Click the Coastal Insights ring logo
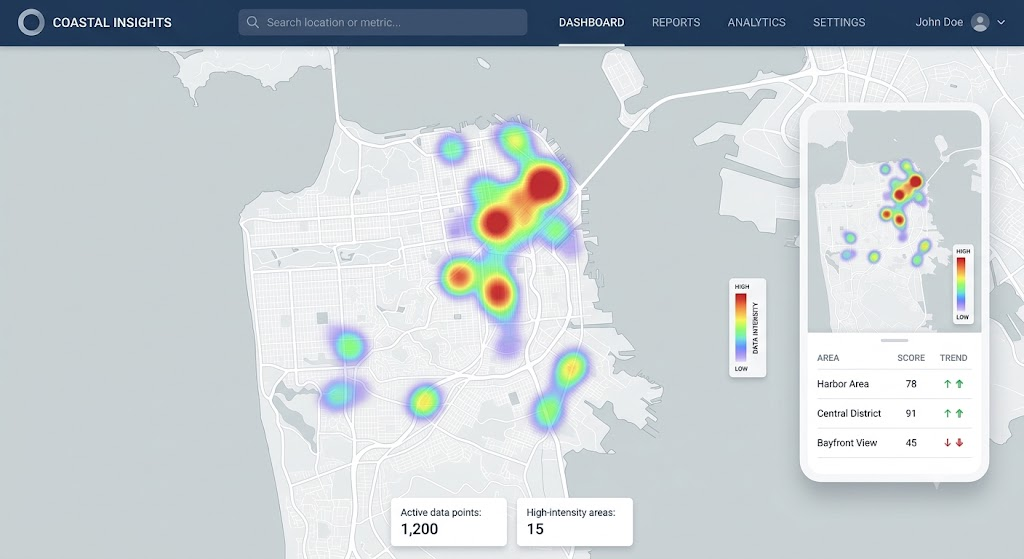The width and height of the screenshot is (1024, 559). (x=31, y=22)
